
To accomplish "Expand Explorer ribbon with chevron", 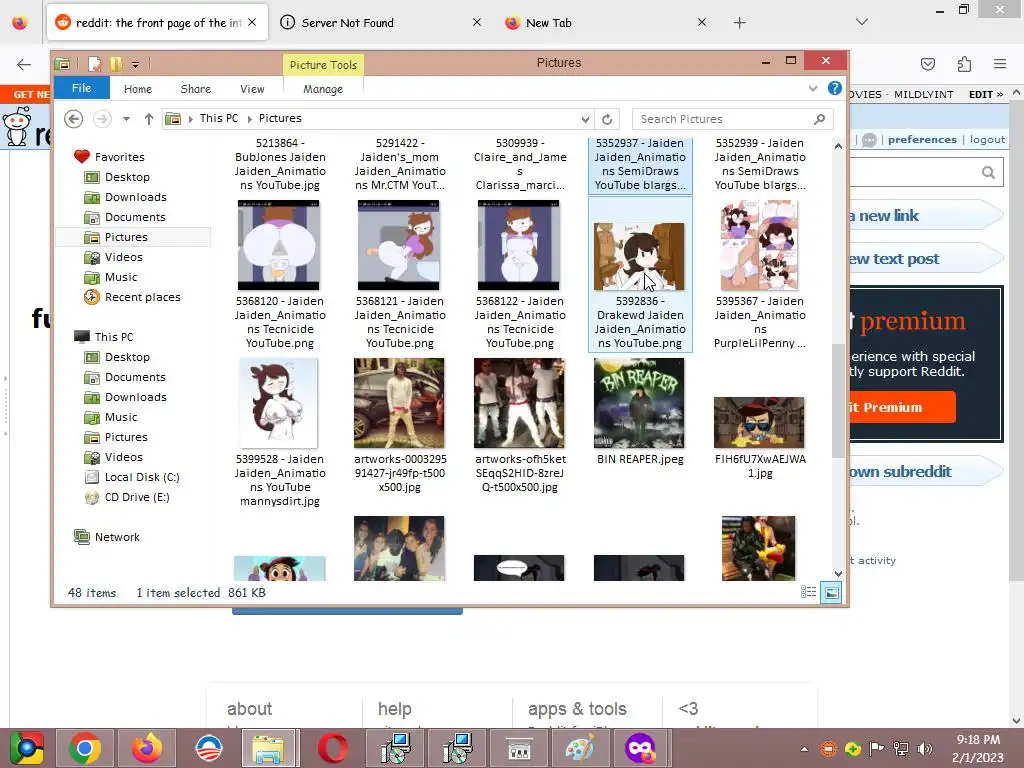I will (812, 88).
